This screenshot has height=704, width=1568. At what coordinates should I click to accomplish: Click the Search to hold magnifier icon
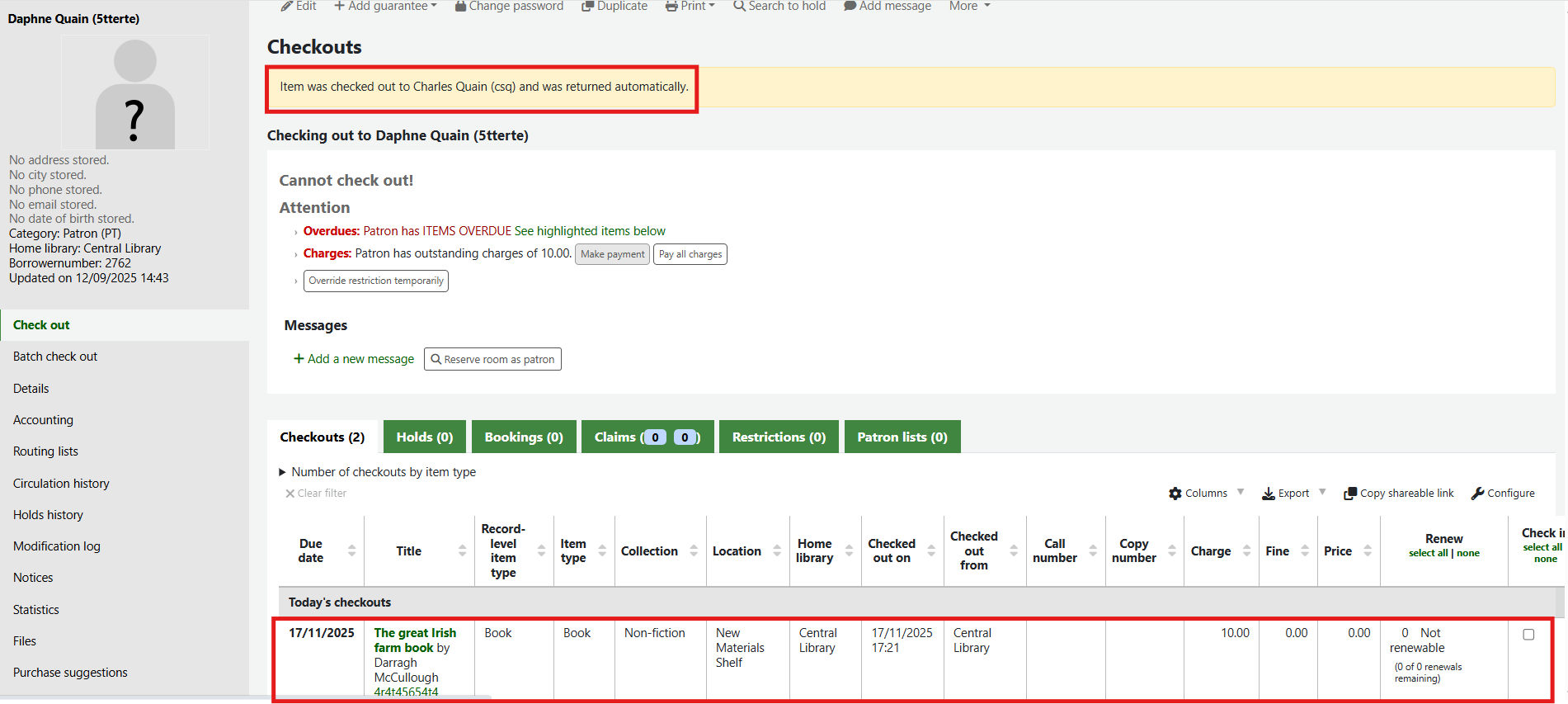tap(739, 7)
